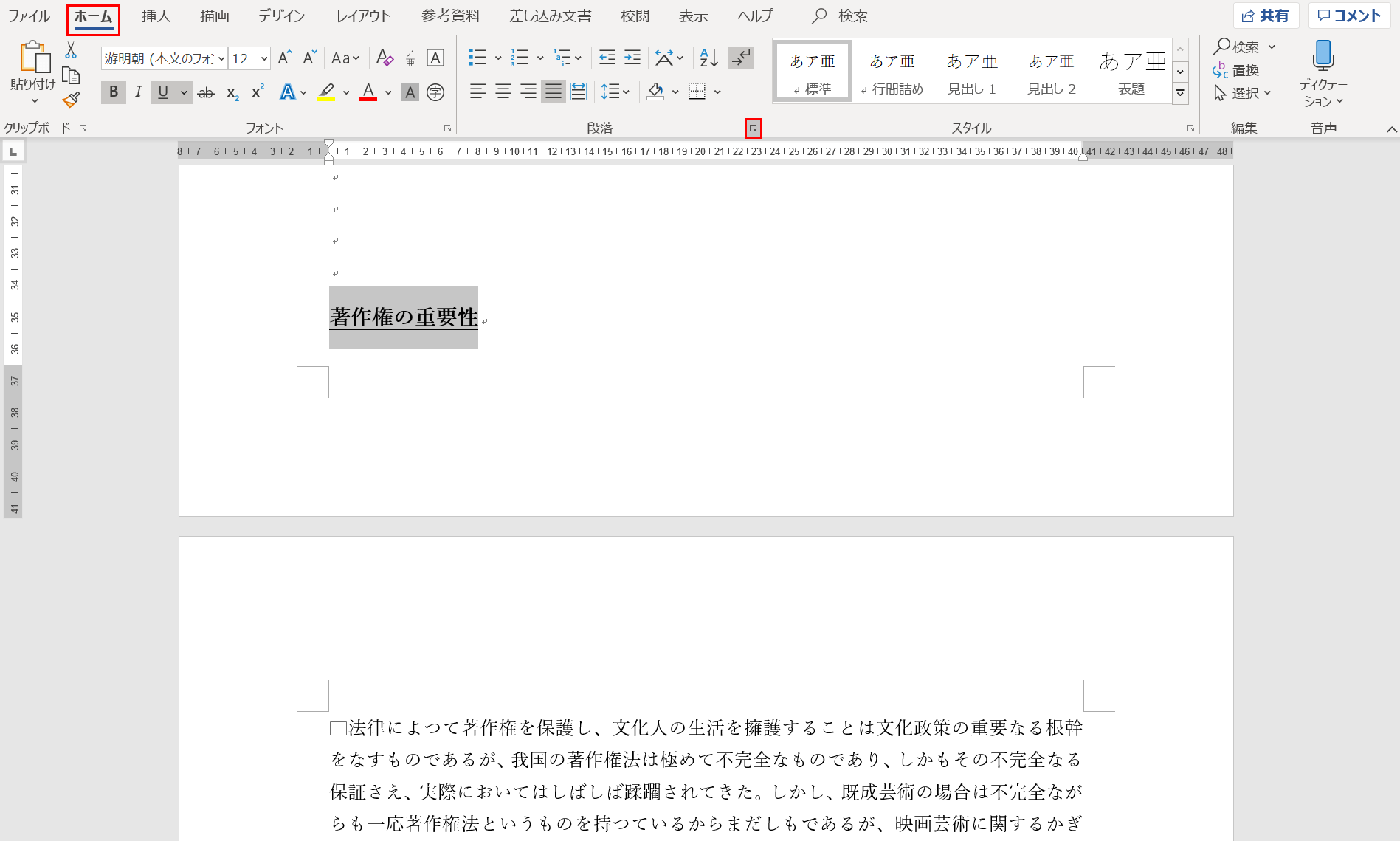Click the distributed alignment icon
Viewport: 1400px width, 841px height.
[579, 92]
